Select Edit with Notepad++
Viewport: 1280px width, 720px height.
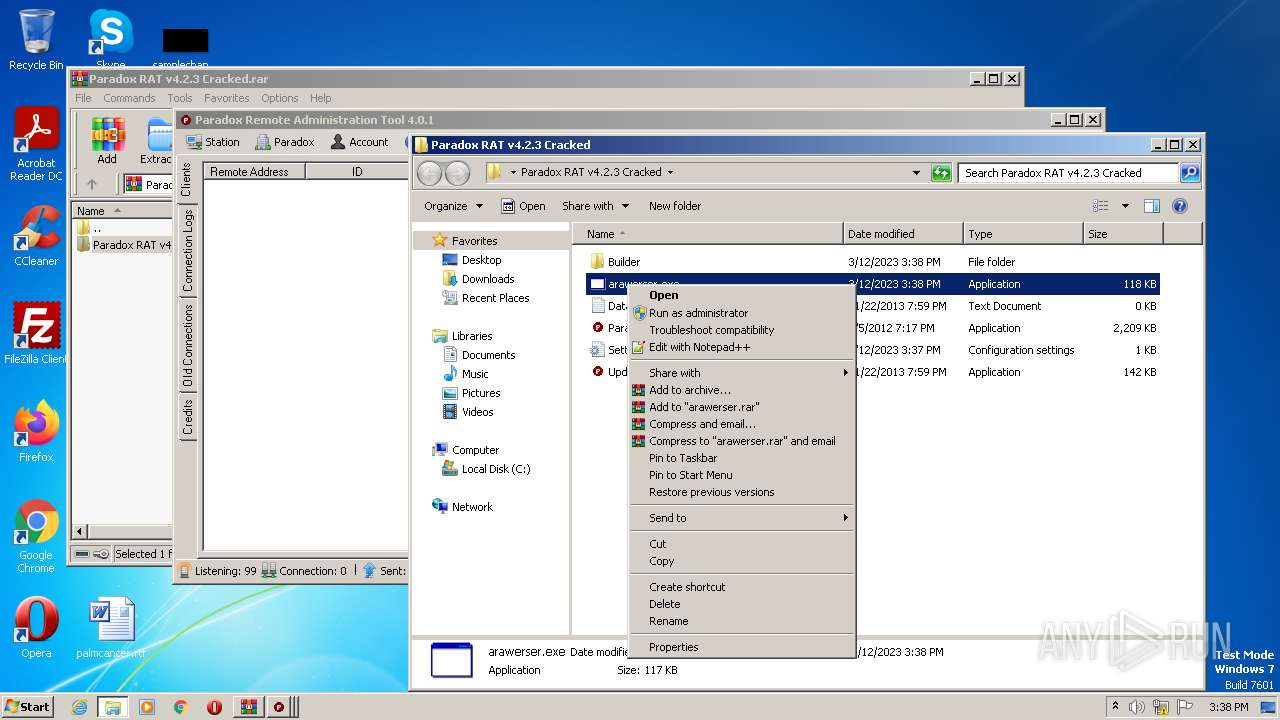(741, 347)
